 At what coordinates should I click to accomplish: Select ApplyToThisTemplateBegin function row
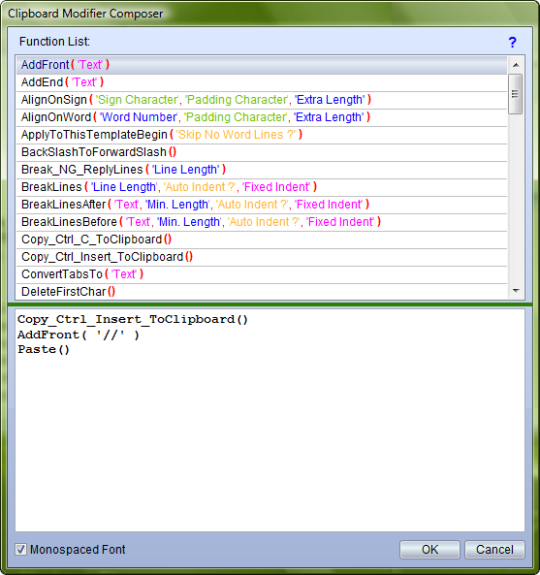[x=262, y=135]
